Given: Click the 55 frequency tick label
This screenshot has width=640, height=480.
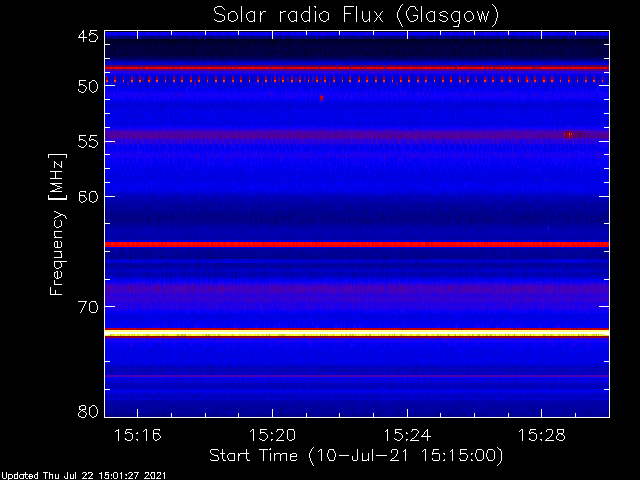Looking at the screenshot, I should (88, 142).
